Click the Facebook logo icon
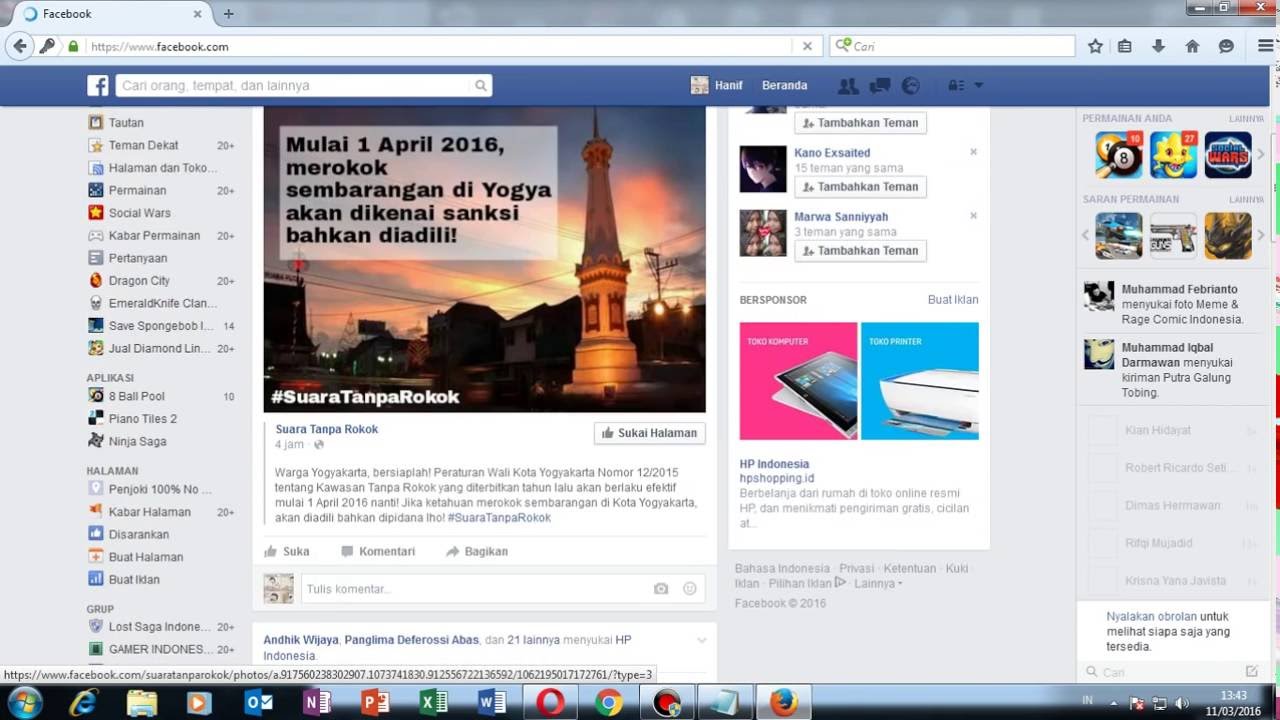This screenshot has width=1280, height=720. 97,85
